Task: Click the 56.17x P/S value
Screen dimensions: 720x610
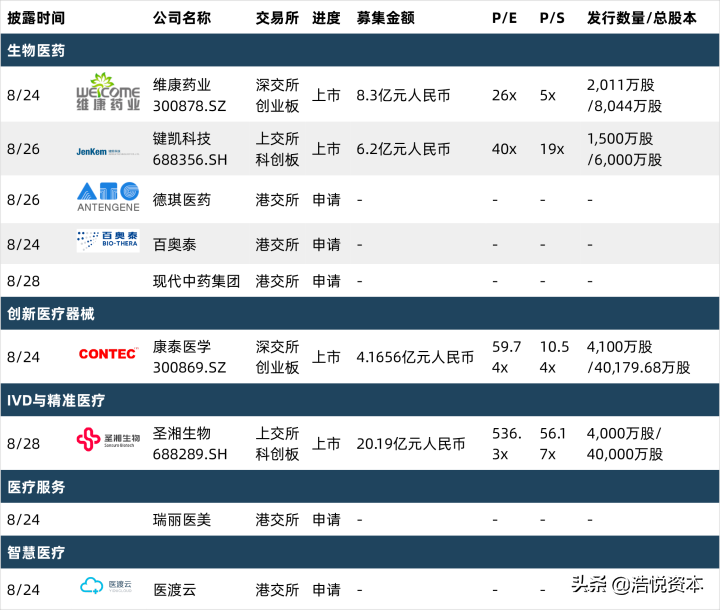Action: 553,444
